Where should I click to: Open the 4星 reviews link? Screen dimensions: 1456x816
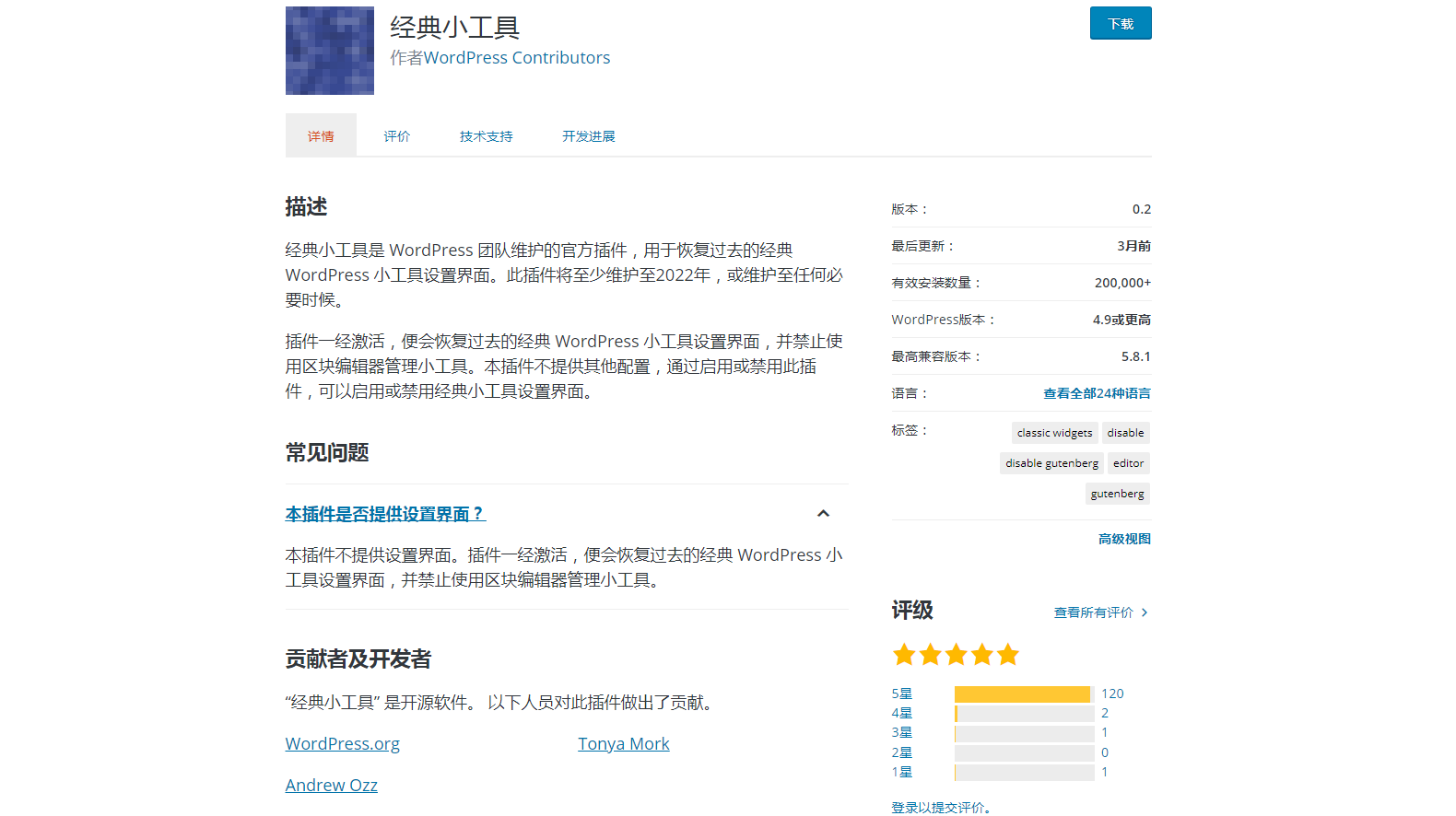902,713
